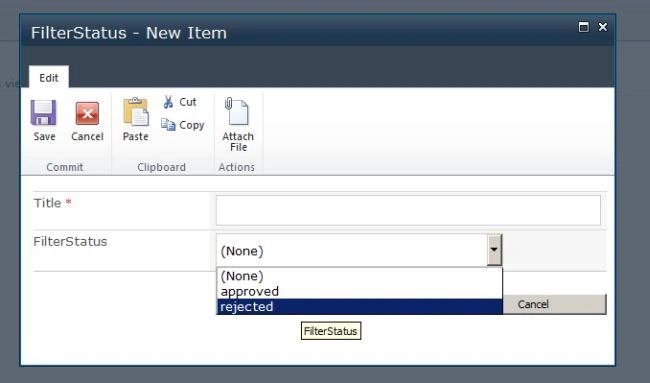Click the Attach File paperclip icon

[237, 111]
